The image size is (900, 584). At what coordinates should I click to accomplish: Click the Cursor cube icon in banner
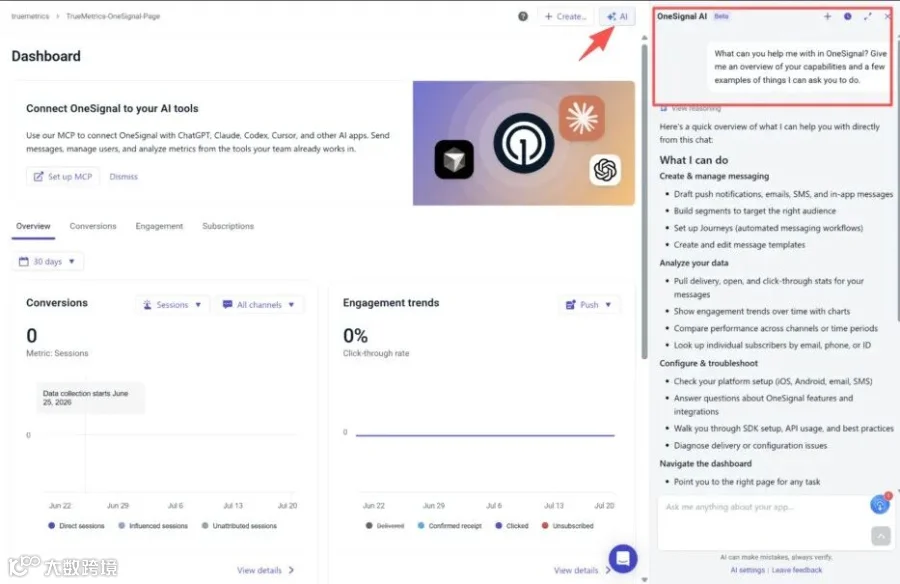(x=454, y=159)
